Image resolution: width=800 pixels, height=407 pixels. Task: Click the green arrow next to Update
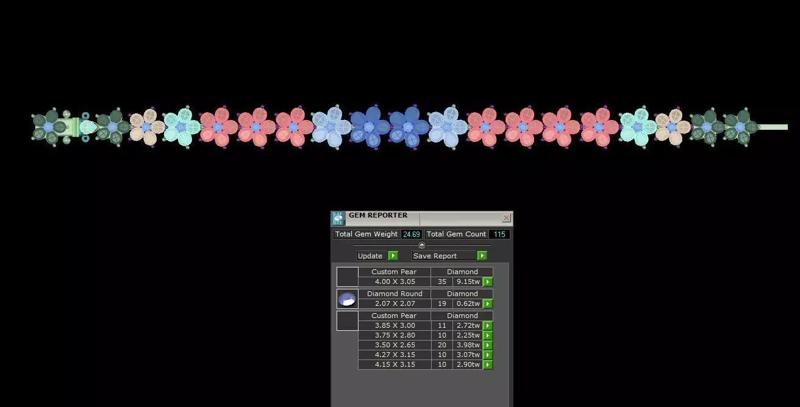tap(392, 256)
